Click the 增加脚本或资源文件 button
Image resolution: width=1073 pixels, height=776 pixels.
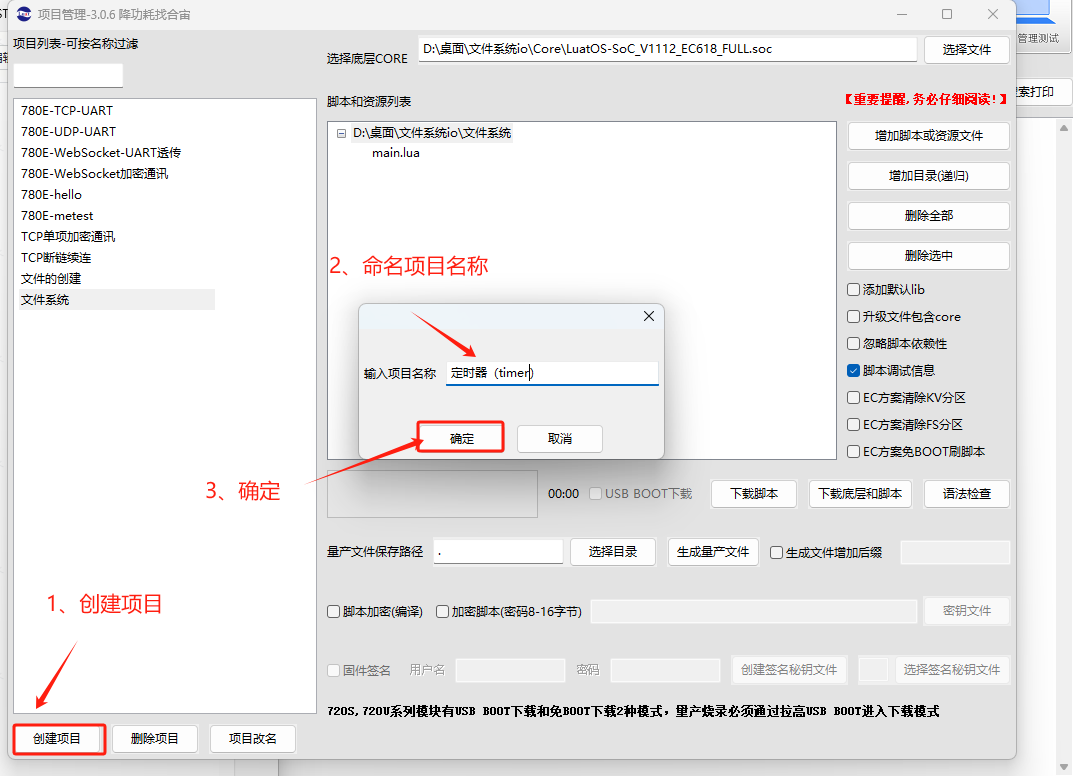(929, 135)
